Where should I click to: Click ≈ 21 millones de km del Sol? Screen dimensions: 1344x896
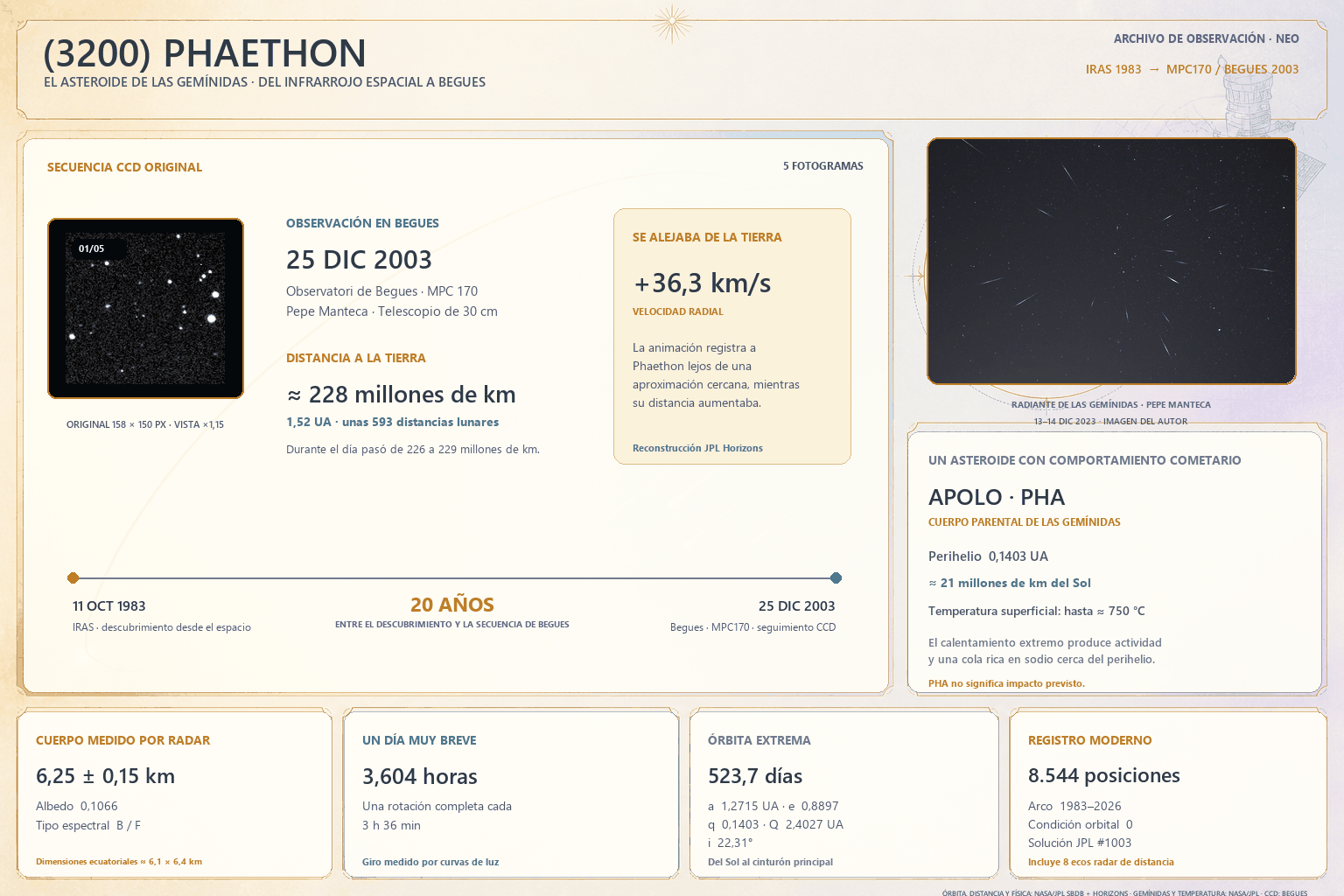coord(1010,583)
